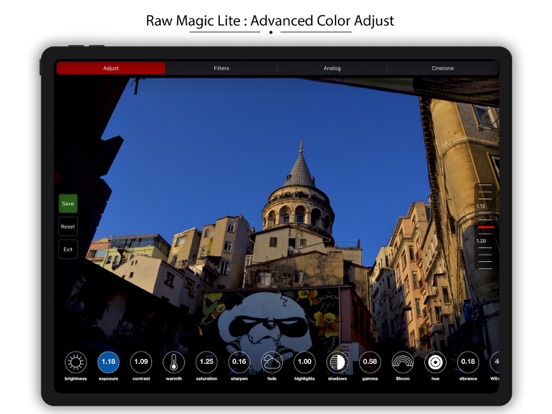Click the green Save button
The width and height of the screenshot is (552, 414).
[x=68, y=203]
